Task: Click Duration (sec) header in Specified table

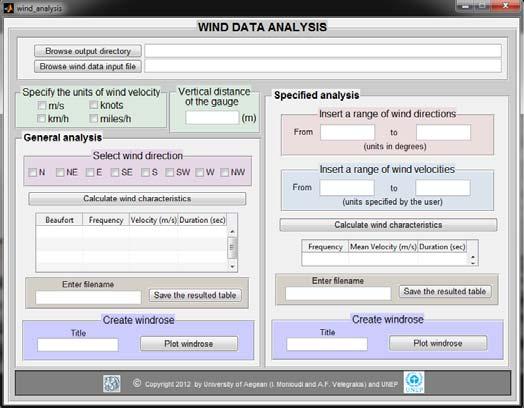Action: point(442,247)
